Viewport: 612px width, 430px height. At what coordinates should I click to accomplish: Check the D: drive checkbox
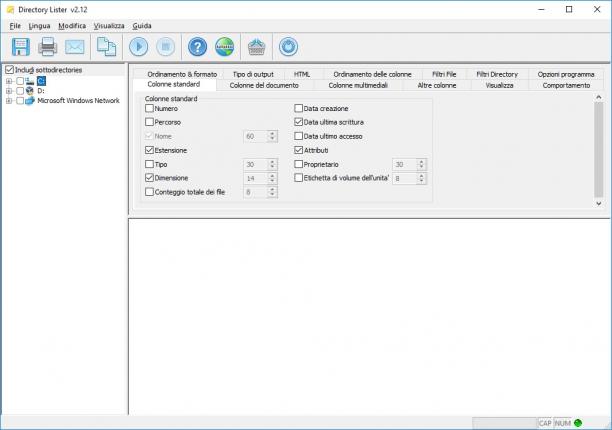[x=20, y=91]
